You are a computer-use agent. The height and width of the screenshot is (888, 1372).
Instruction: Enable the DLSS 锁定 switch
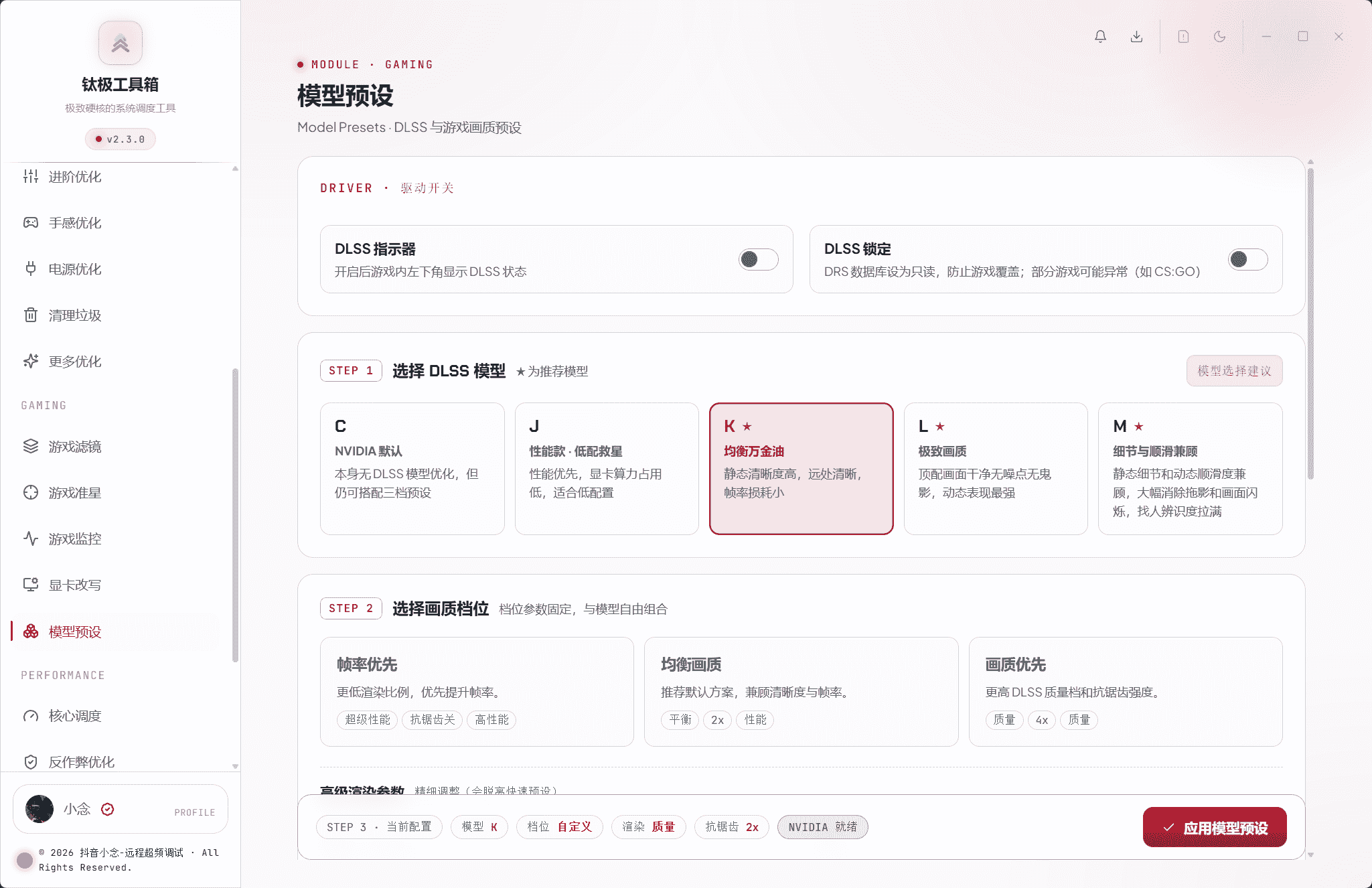(x=1247, y=259)
